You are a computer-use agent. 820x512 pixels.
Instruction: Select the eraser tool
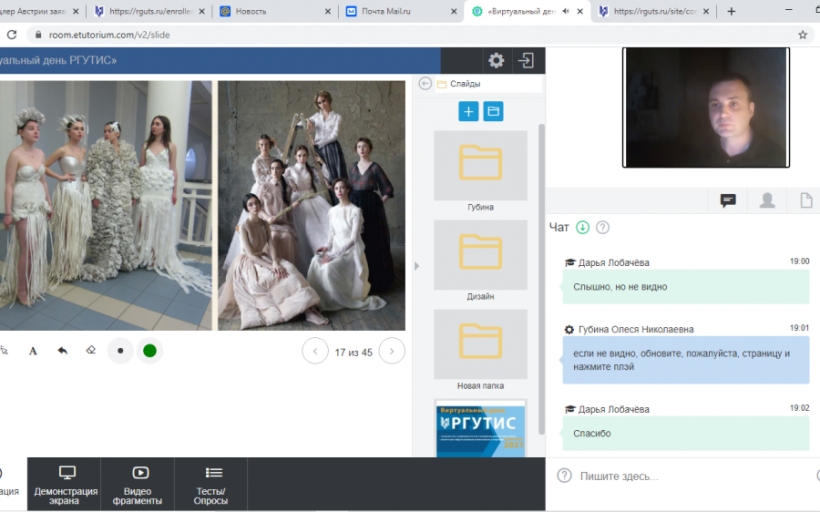point(91,350)
